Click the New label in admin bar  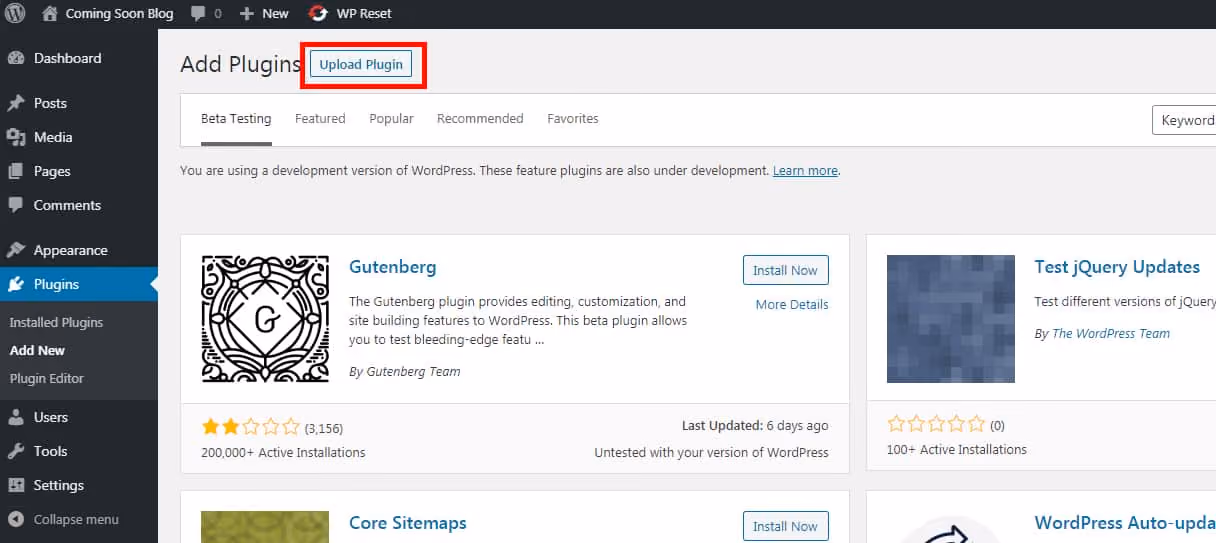coord(275,14)
